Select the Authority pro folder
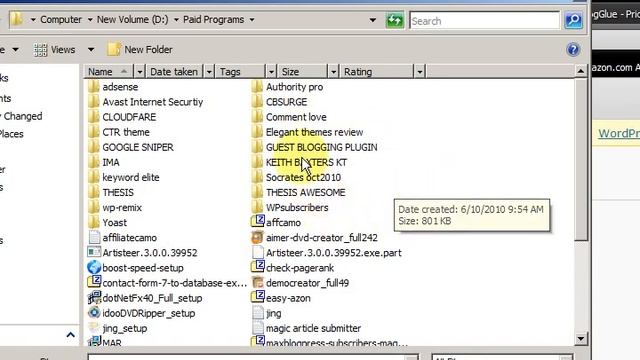This screenshot has width=640, height=360. tap(287, 87)
